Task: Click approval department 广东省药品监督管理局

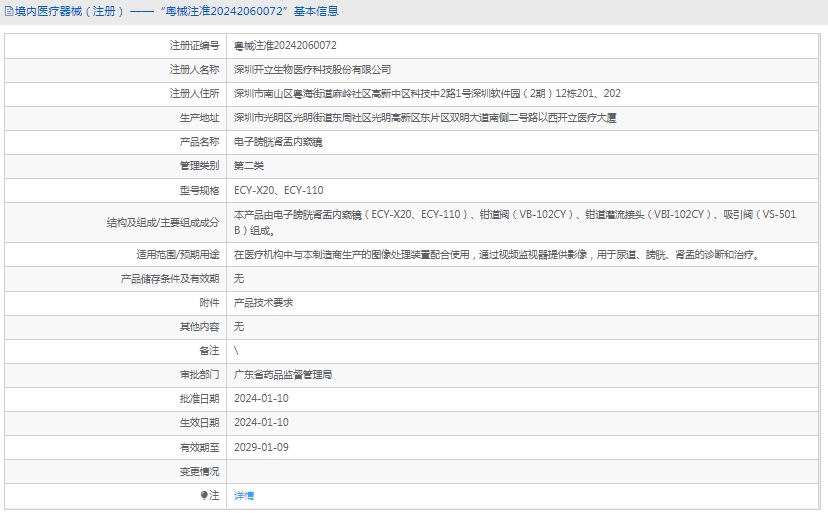Action: click(x=283, y=375)
